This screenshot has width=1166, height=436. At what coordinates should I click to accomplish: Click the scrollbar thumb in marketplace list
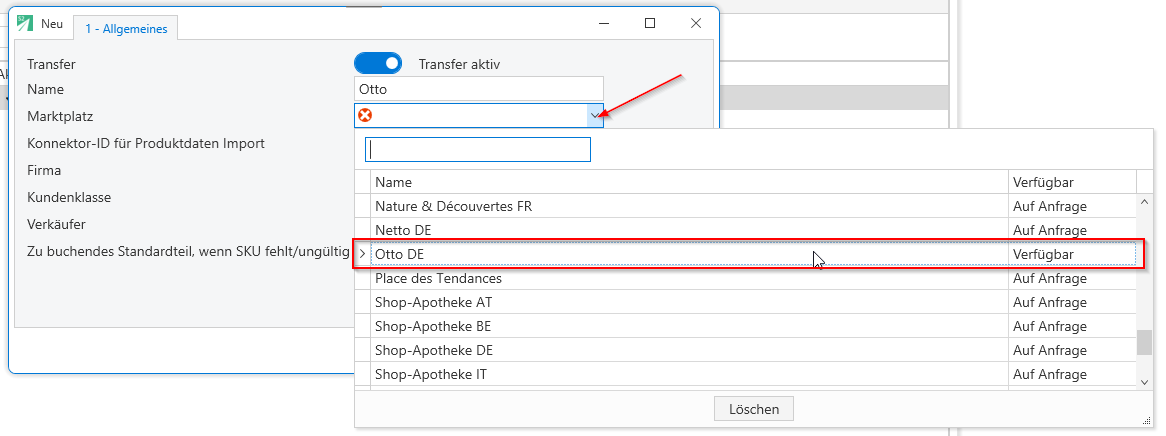coord(1144,344)
